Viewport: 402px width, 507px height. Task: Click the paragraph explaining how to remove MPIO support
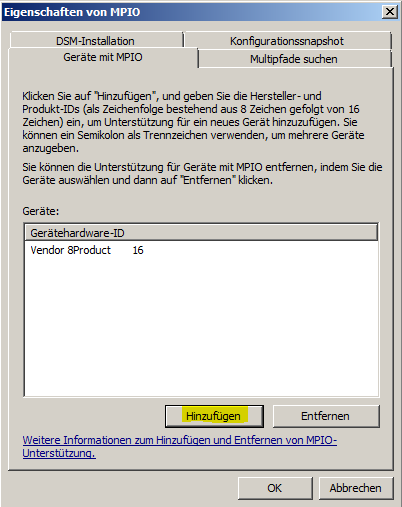(x=202, y=173)
